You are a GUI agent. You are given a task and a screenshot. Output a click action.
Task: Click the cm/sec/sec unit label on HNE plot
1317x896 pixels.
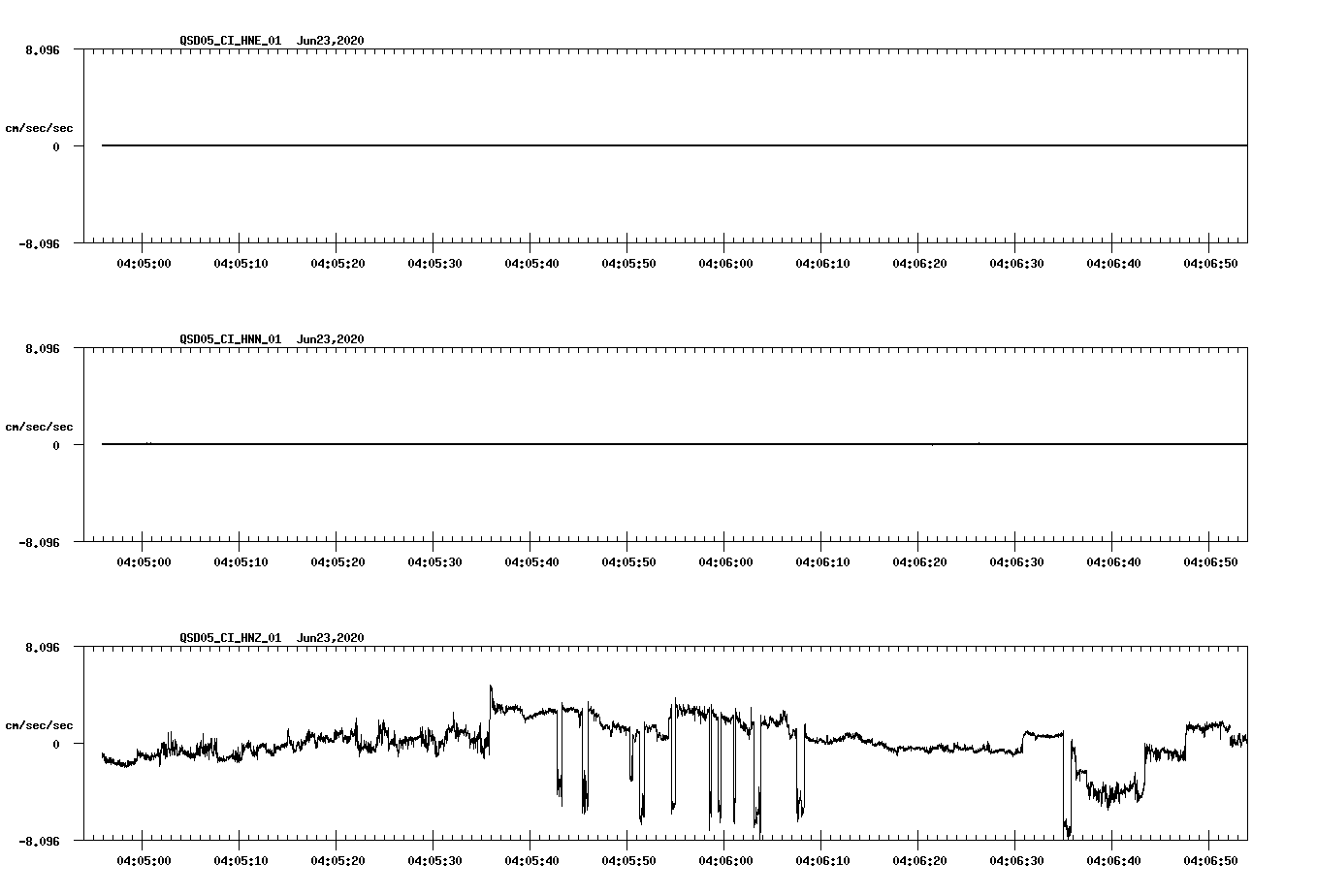pyautogui.click(x=39, y=128)
